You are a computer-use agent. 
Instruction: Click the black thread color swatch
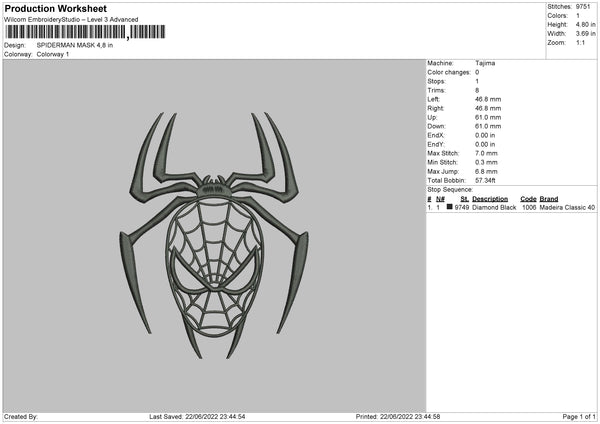click(x=450, y=207)
